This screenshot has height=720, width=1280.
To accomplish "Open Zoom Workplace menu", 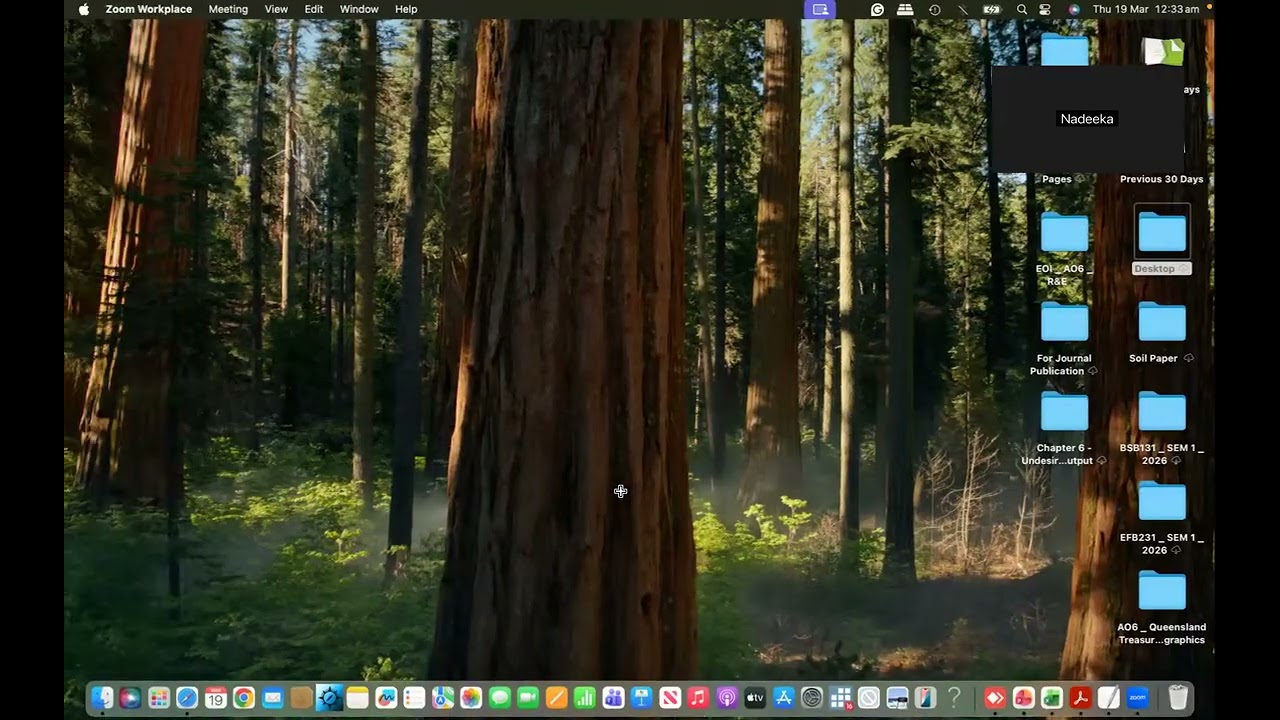I will pos(149,9).
